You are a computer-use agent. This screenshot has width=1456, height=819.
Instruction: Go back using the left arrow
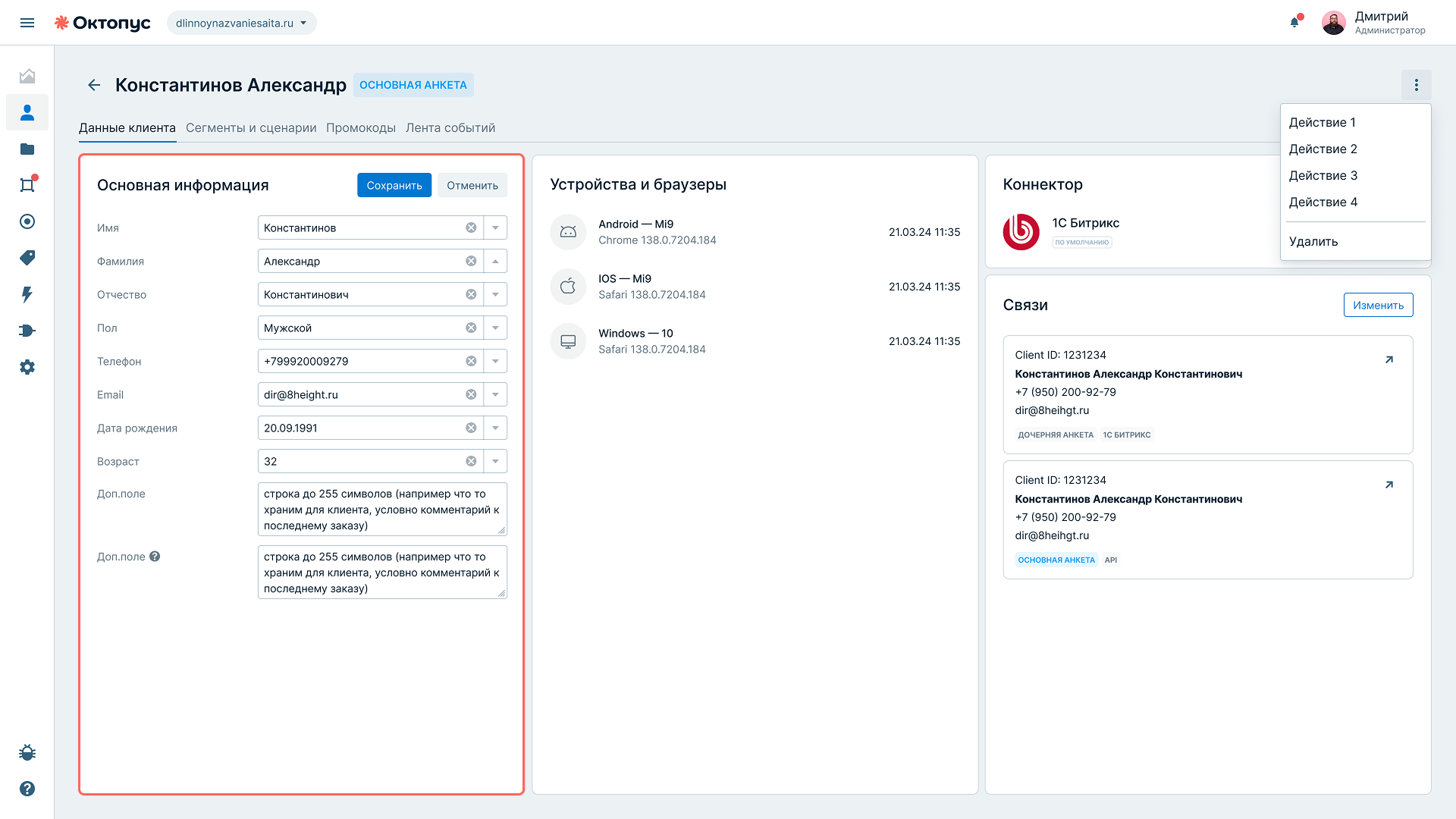(x=94, y=85)
